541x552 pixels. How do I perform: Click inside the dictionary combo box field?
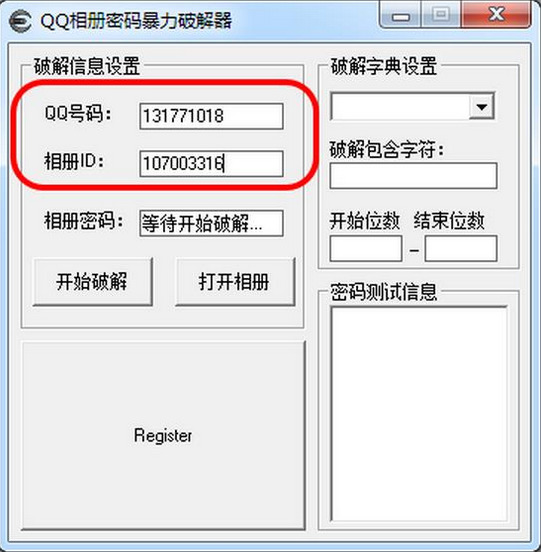click(x=400, y=106)
